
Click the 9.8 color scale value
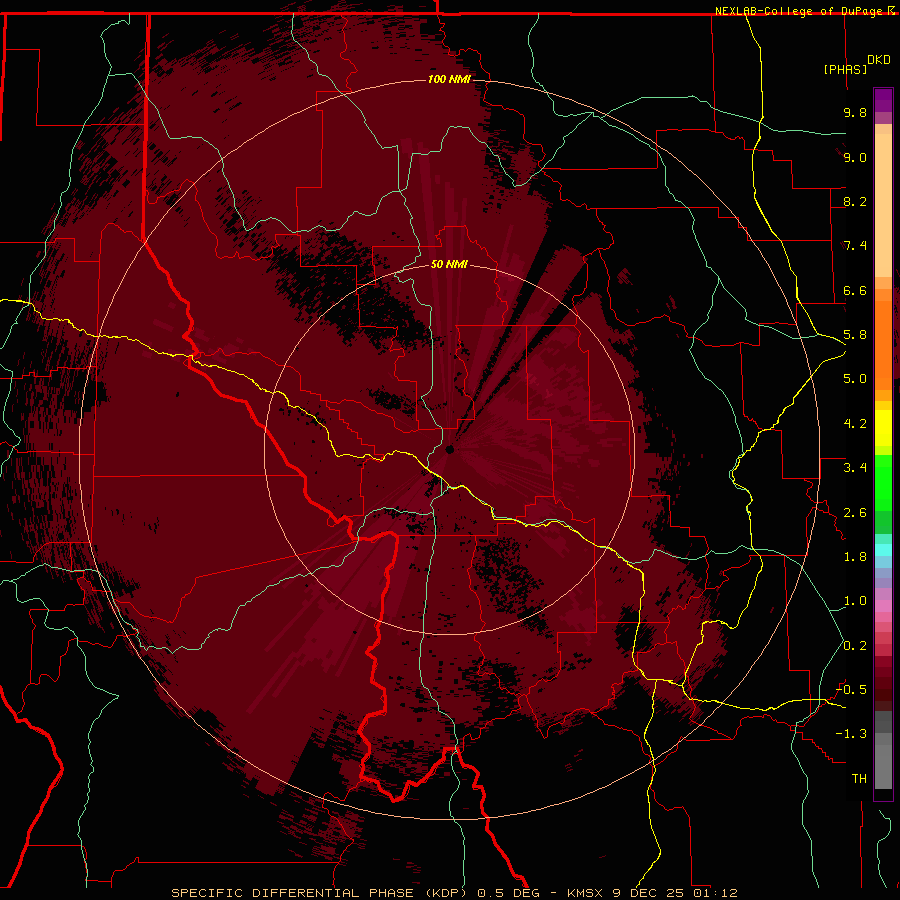pyautogui.click(x=855, y=112)
